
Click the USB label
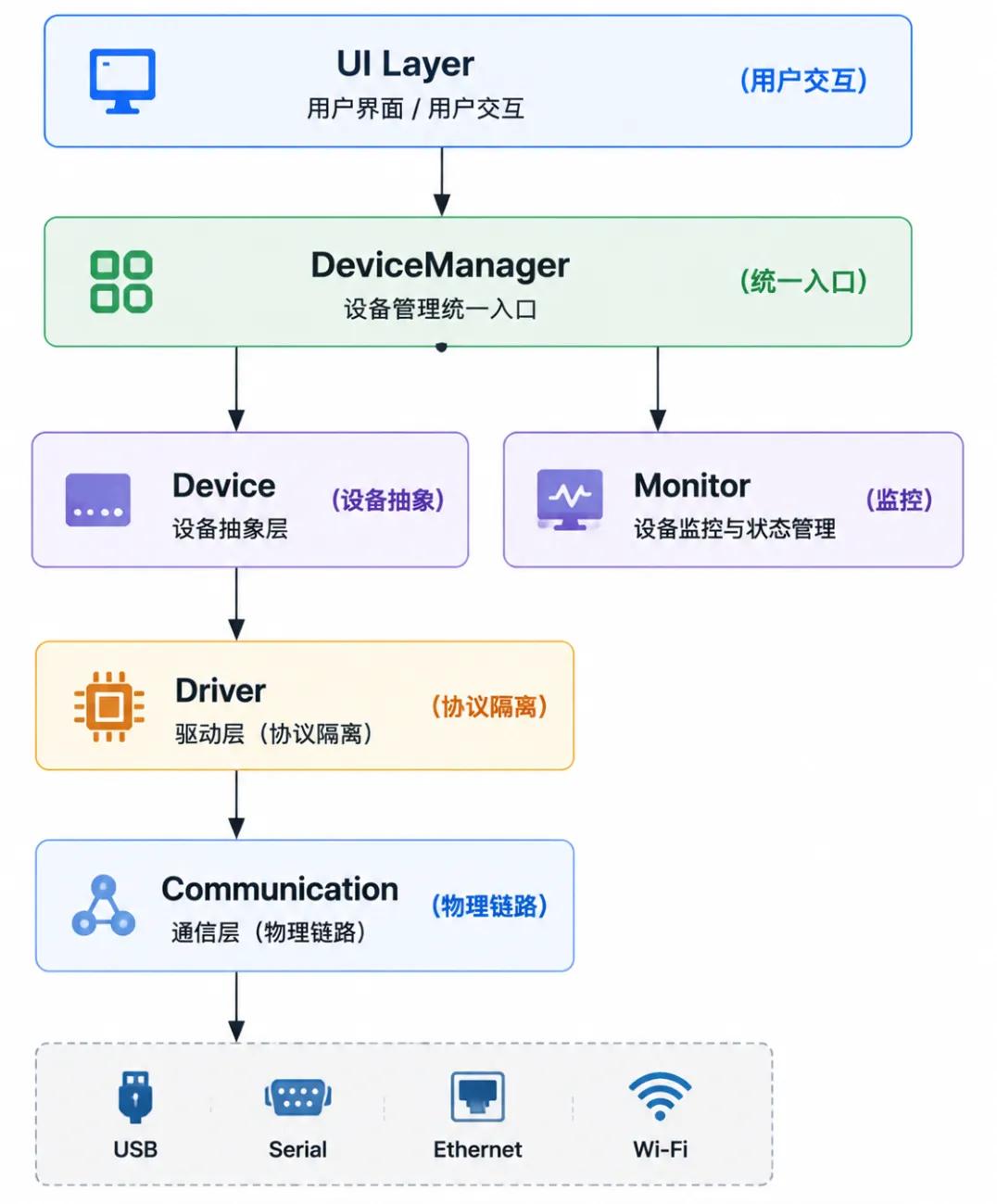point(135,1149)
